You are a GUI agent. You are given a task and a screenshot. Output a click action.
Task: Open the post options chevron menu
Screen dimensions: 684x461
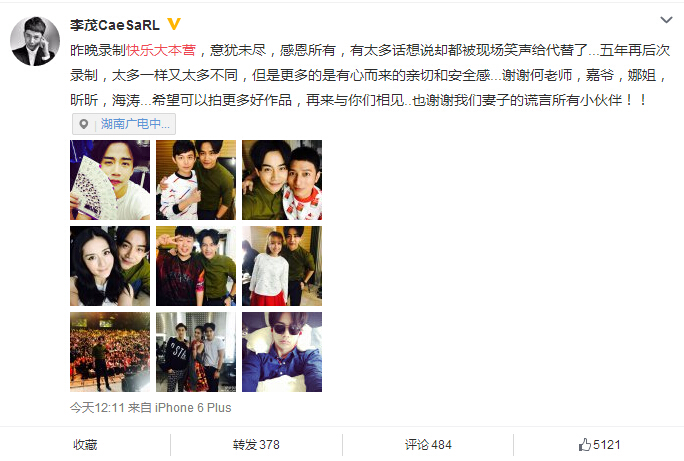click(666, 20)
